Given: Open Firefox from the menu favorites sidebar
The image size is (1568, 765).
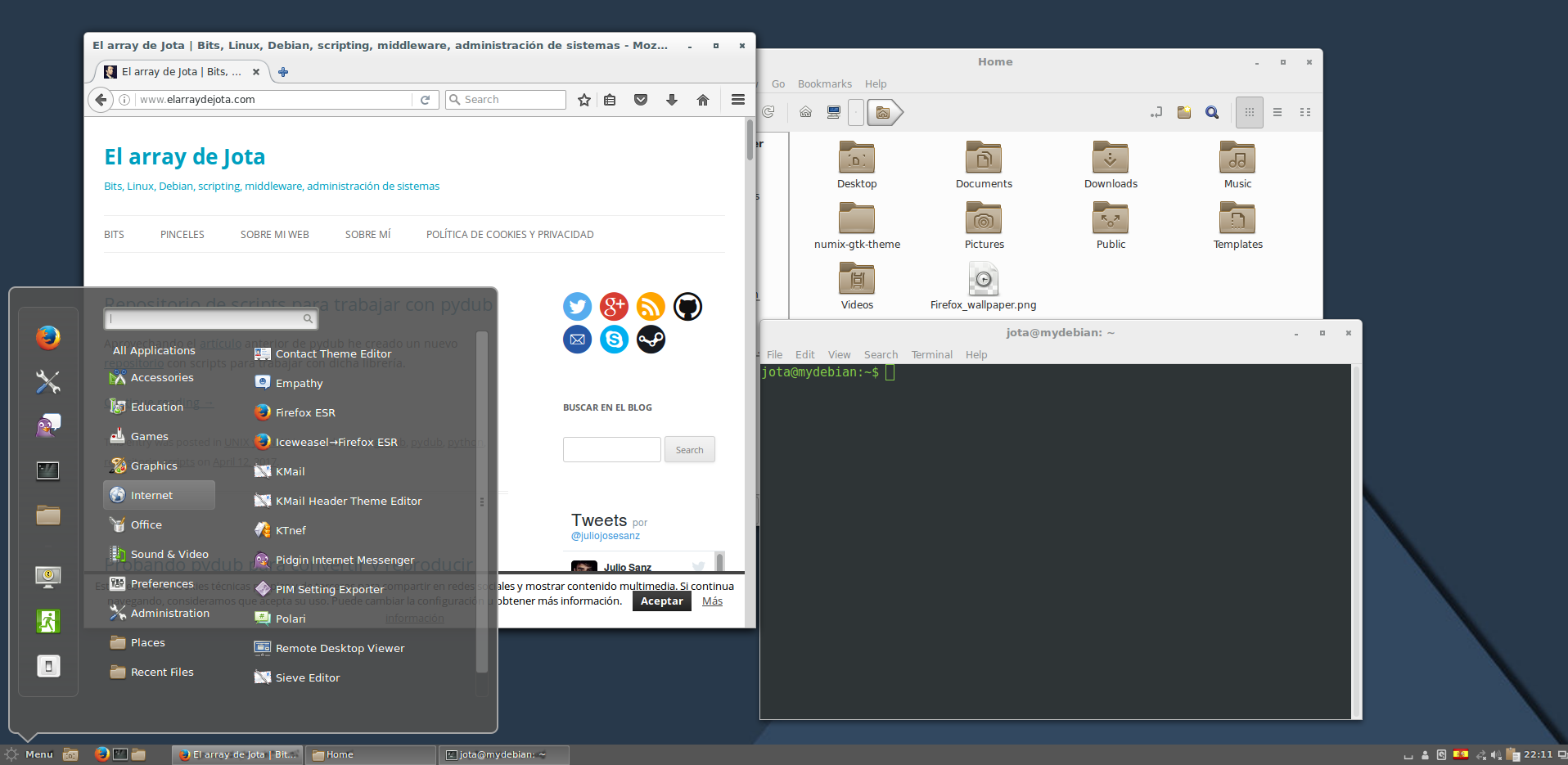Looking at the screenshot, I should click(48, 337).
